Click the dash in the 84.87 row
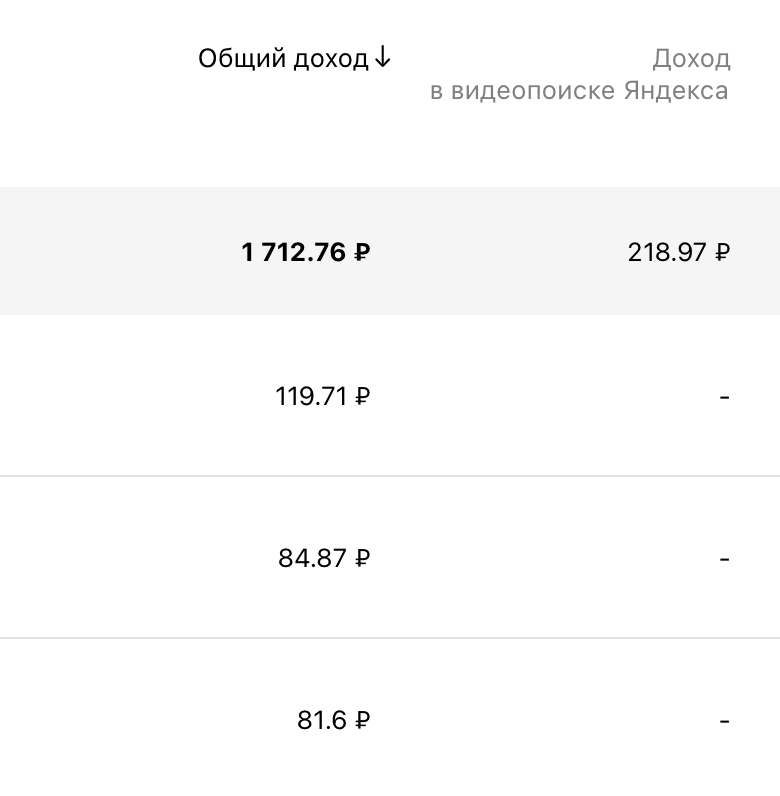The image size is (780, 796). click(725, 559)
